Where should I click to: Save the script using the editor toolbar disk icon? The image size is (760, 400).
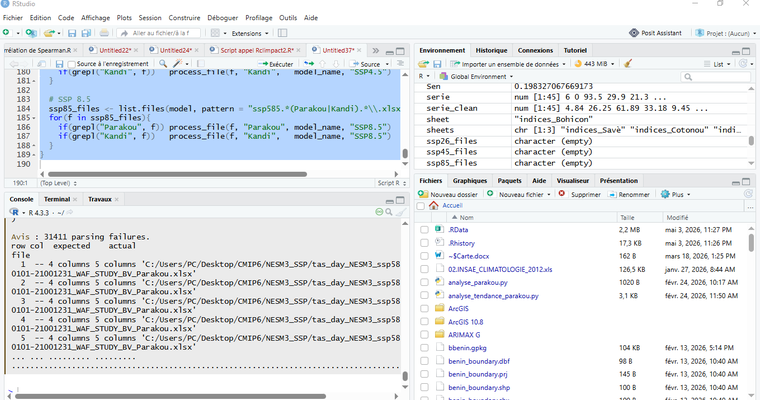tap(59, 64)
